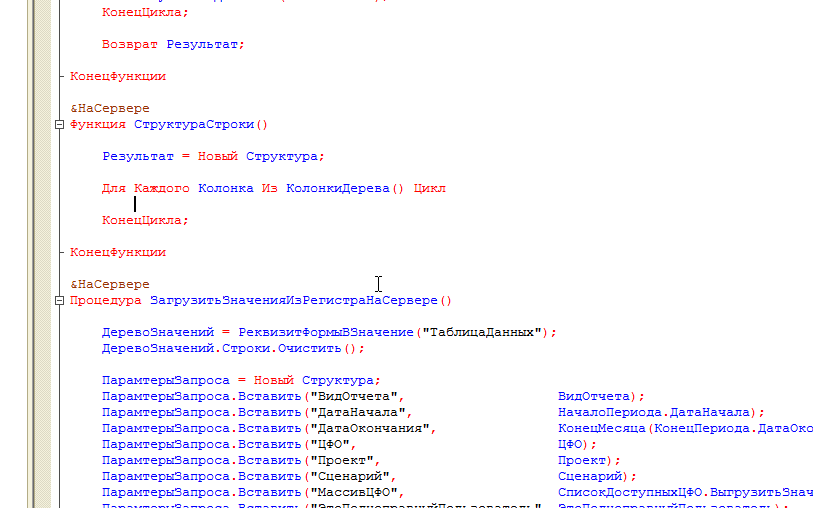The height and width of the screenshot is (508, 813).
Task: Click the quoted key "ЦФО"
Action: [x=330, y=445]
